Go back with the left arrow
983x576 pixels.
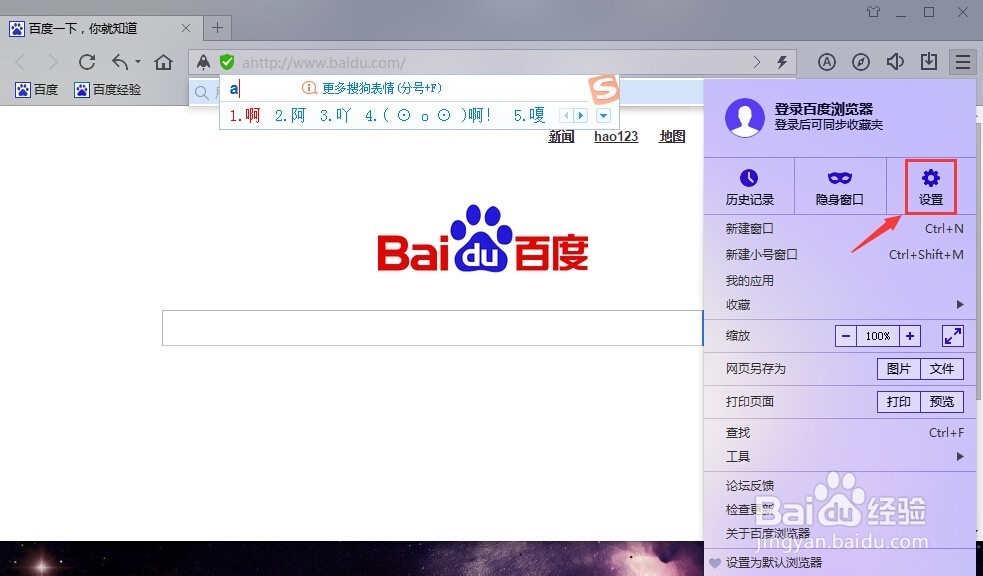20,62
